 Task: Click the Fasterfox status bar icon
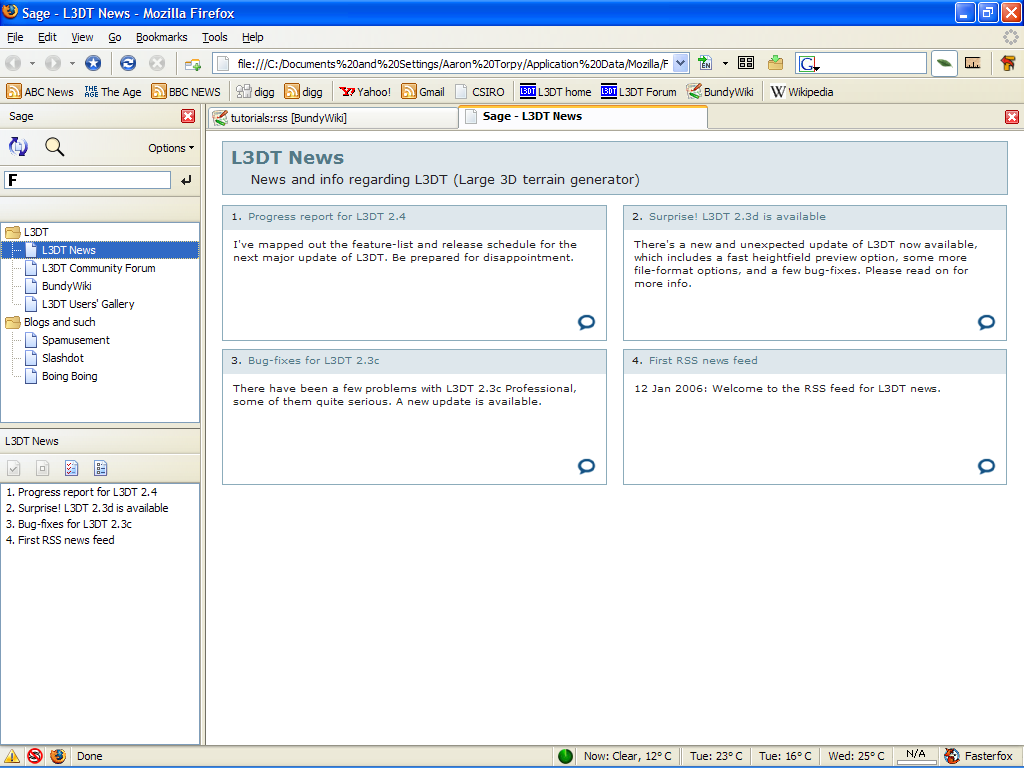pos(952,756)
